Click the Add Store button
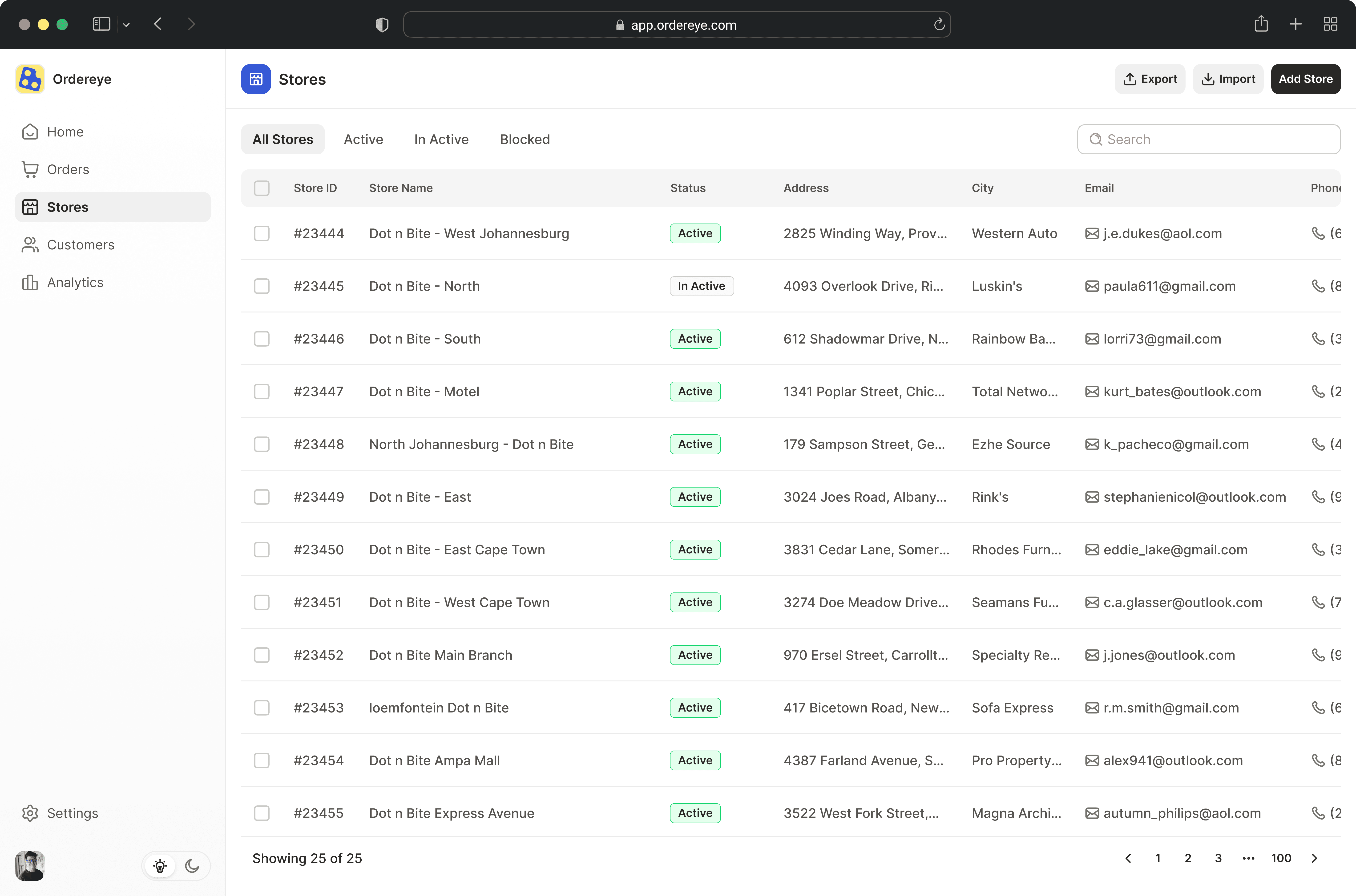Viewport: 1356px width, 896px height. [x=1306, y=79]
